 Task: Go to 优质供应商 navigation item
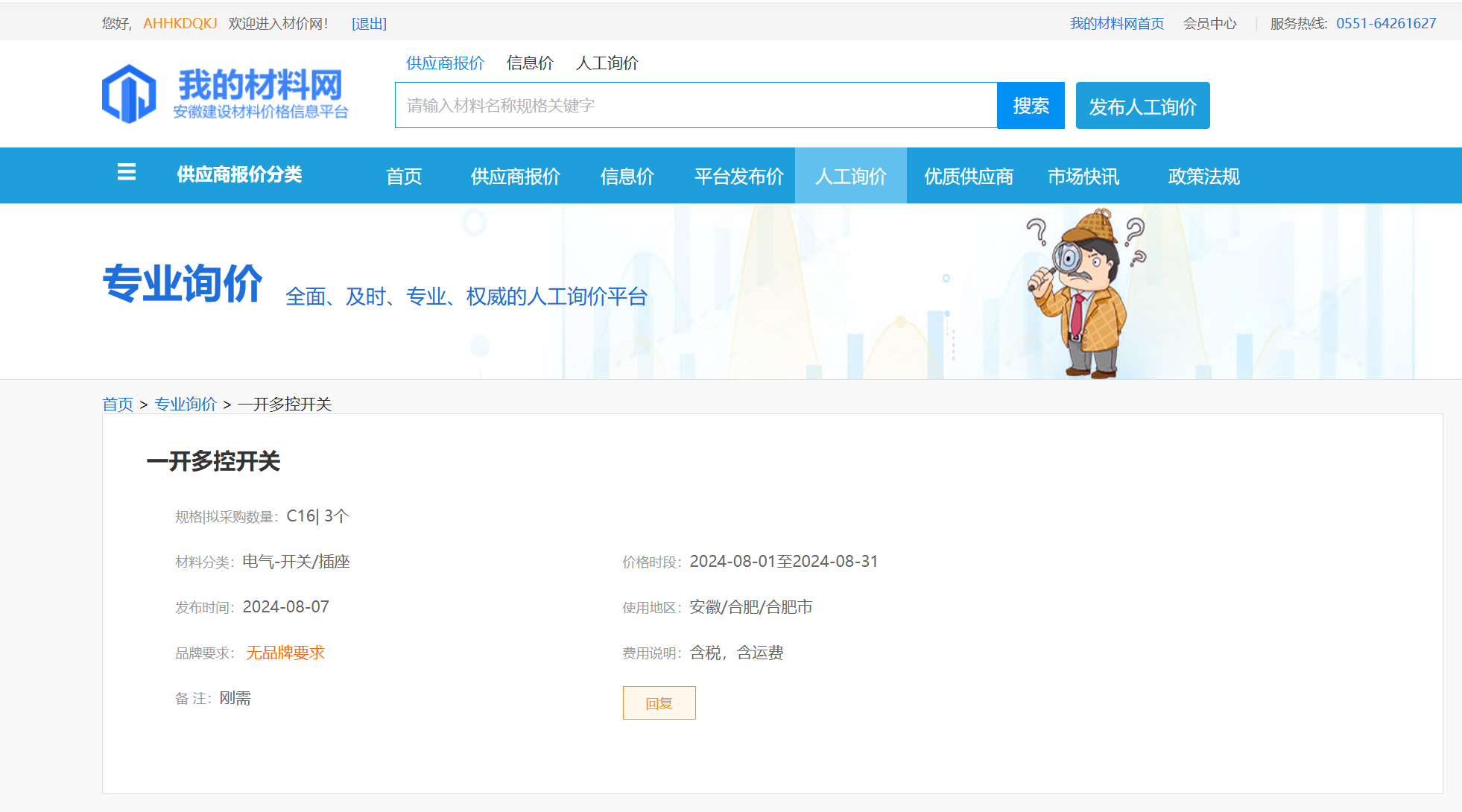[968, 177]
